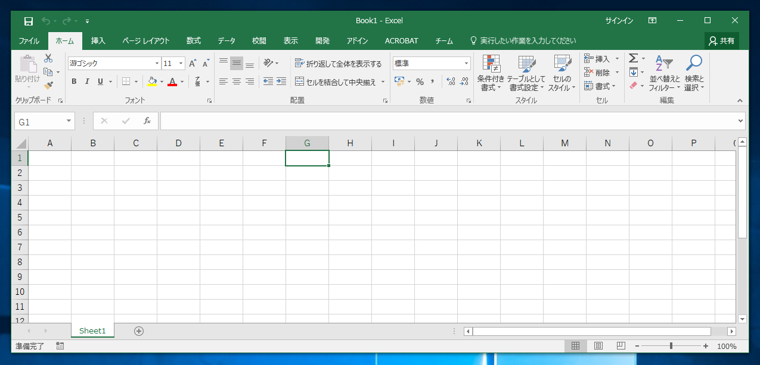The height and width of the screenshot is (365, 760).
Task: Switch to the Insert (挿入) tab
Action: click(98, 41)
